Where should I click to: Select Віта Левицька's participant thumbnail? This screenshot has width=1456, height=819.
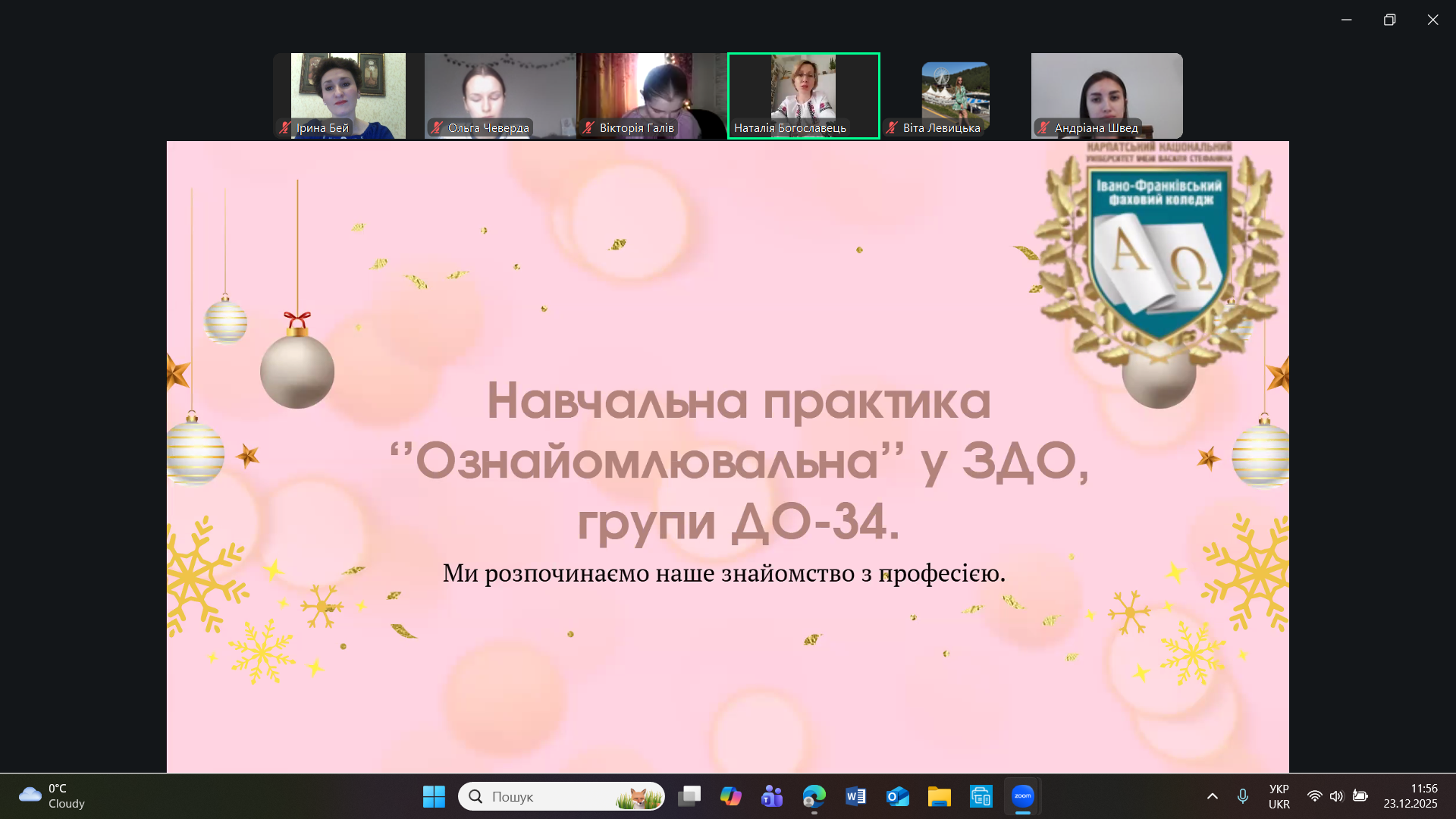point(955,95)
